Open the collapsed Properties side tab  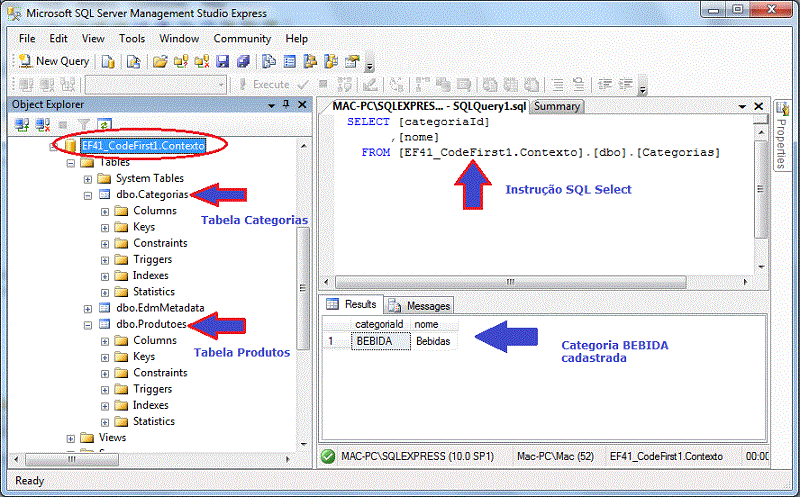(782, 136)
